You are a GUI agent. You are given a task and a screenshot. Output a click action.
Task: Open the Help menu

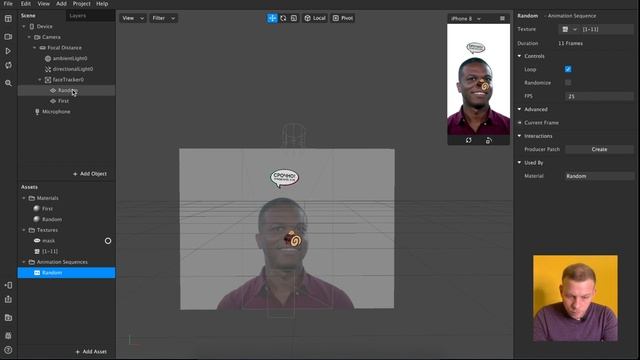pos(102,4)
